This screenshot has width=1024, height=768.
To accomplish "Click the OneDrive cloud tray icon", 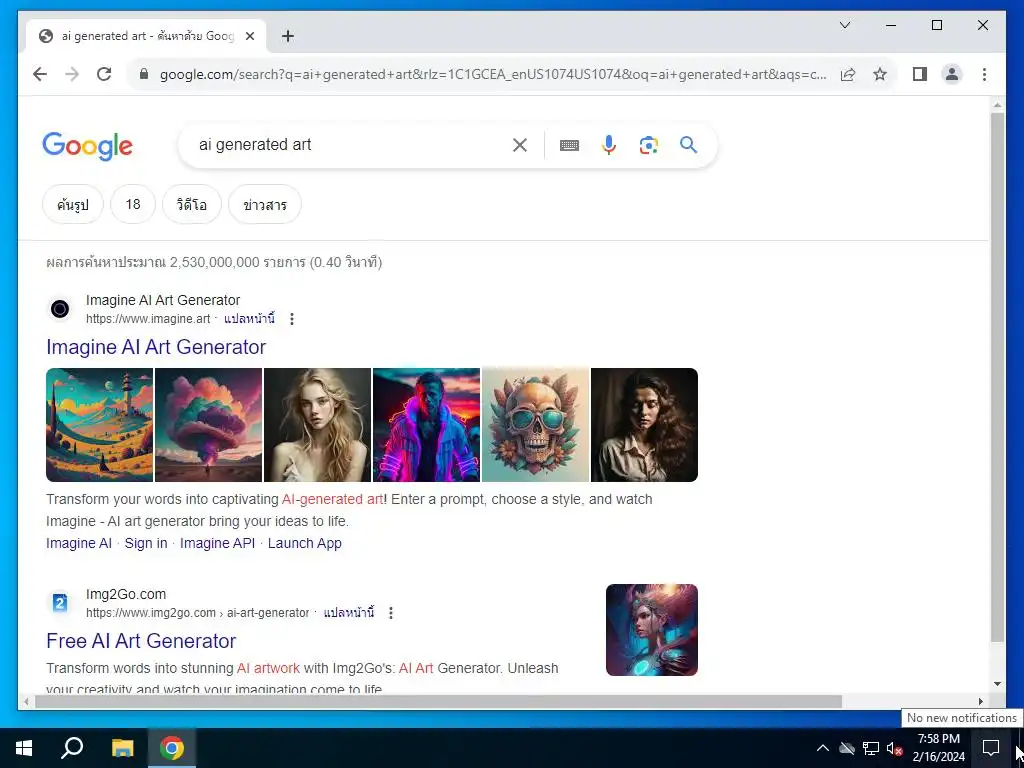I will click(847, 748).
